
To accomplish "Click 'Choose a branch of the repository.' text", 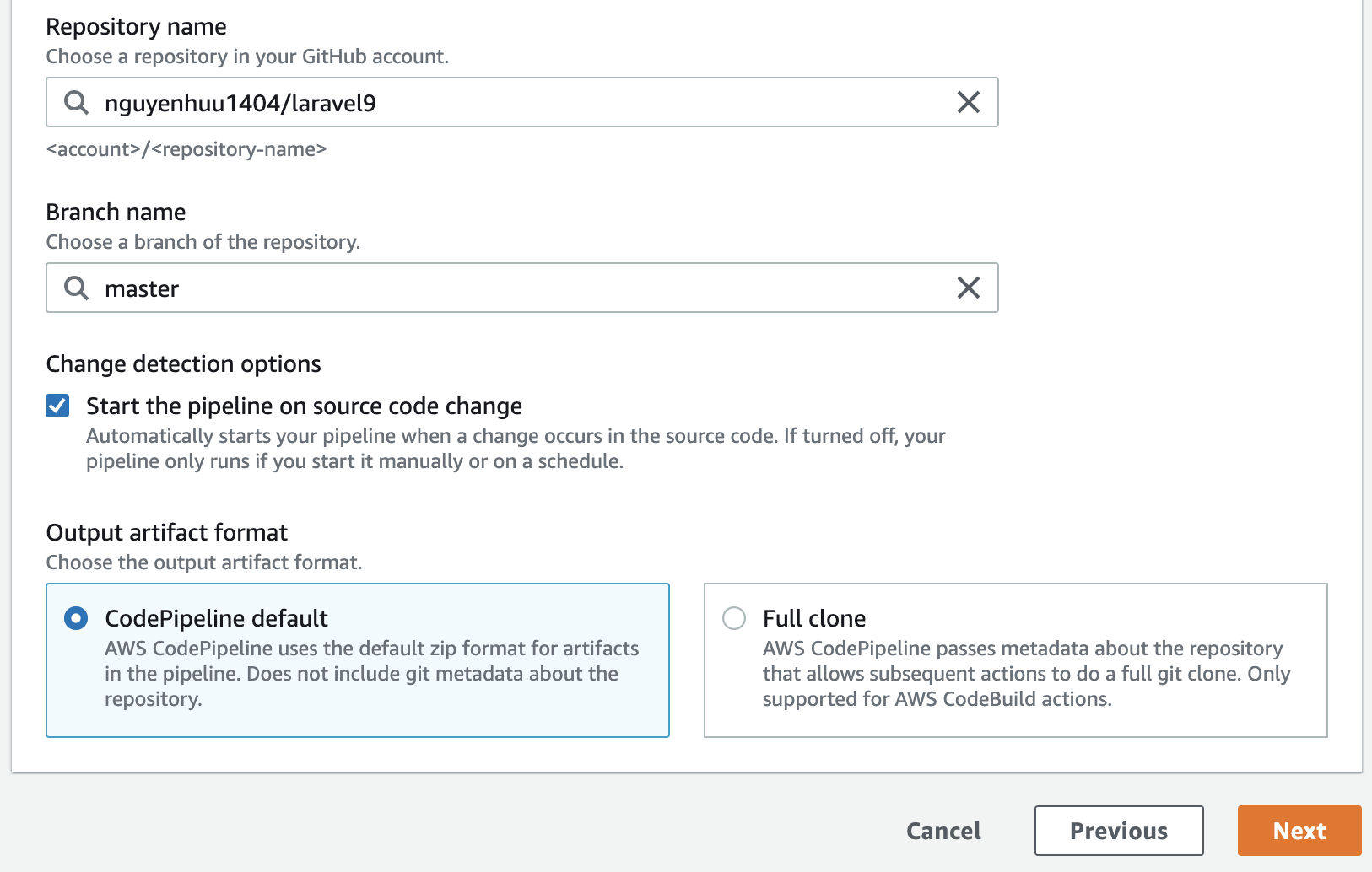I will click(x=203, y=242).
